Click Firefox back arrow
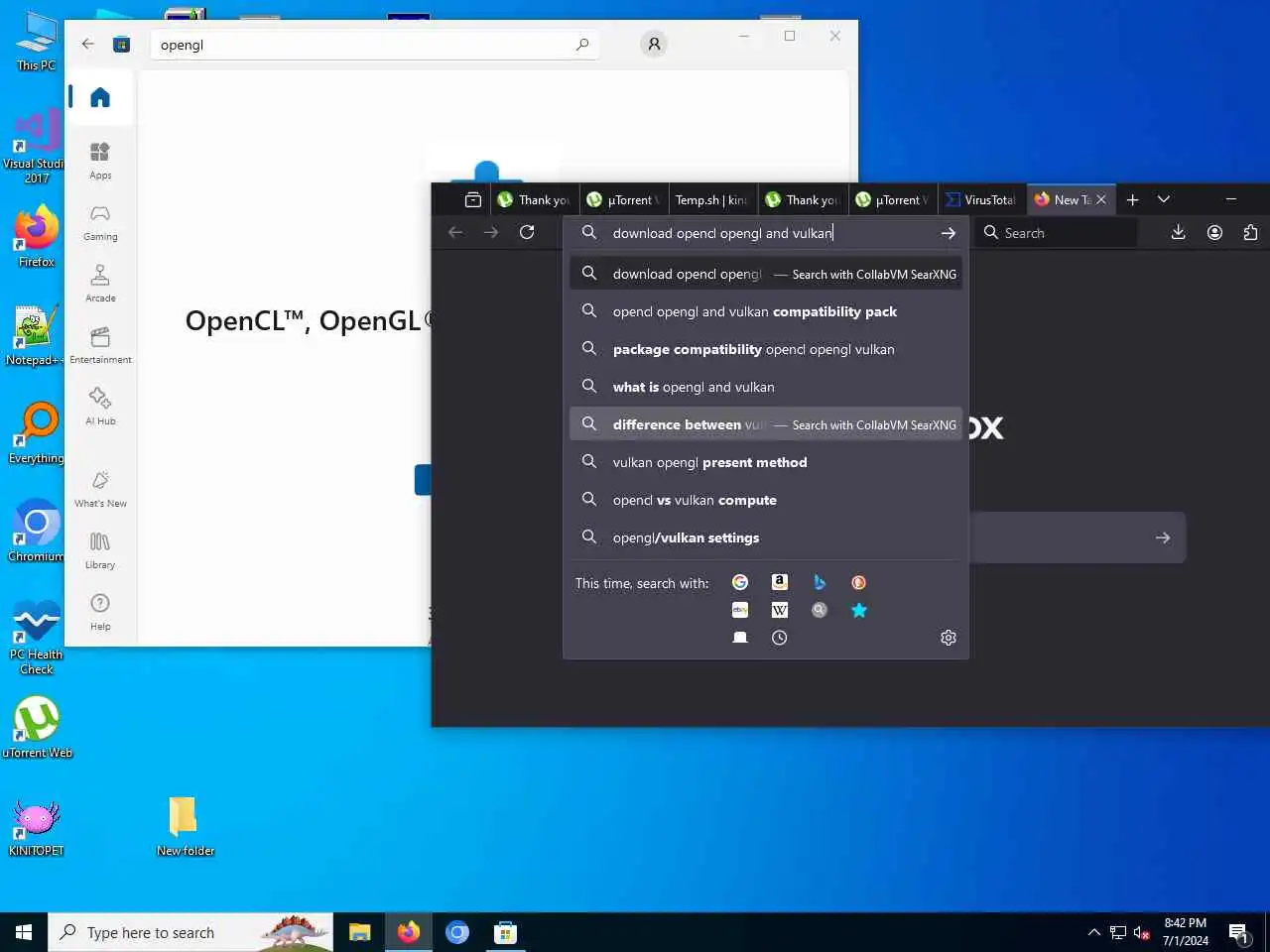Screen dimensions: 1270x952 pyautogui.click(x=455, y=232)
